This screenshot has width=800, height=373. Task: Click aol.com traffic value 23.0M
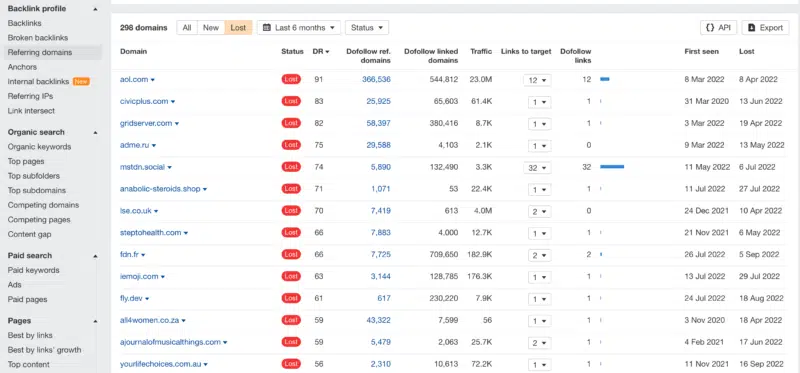tap(481, 79)
